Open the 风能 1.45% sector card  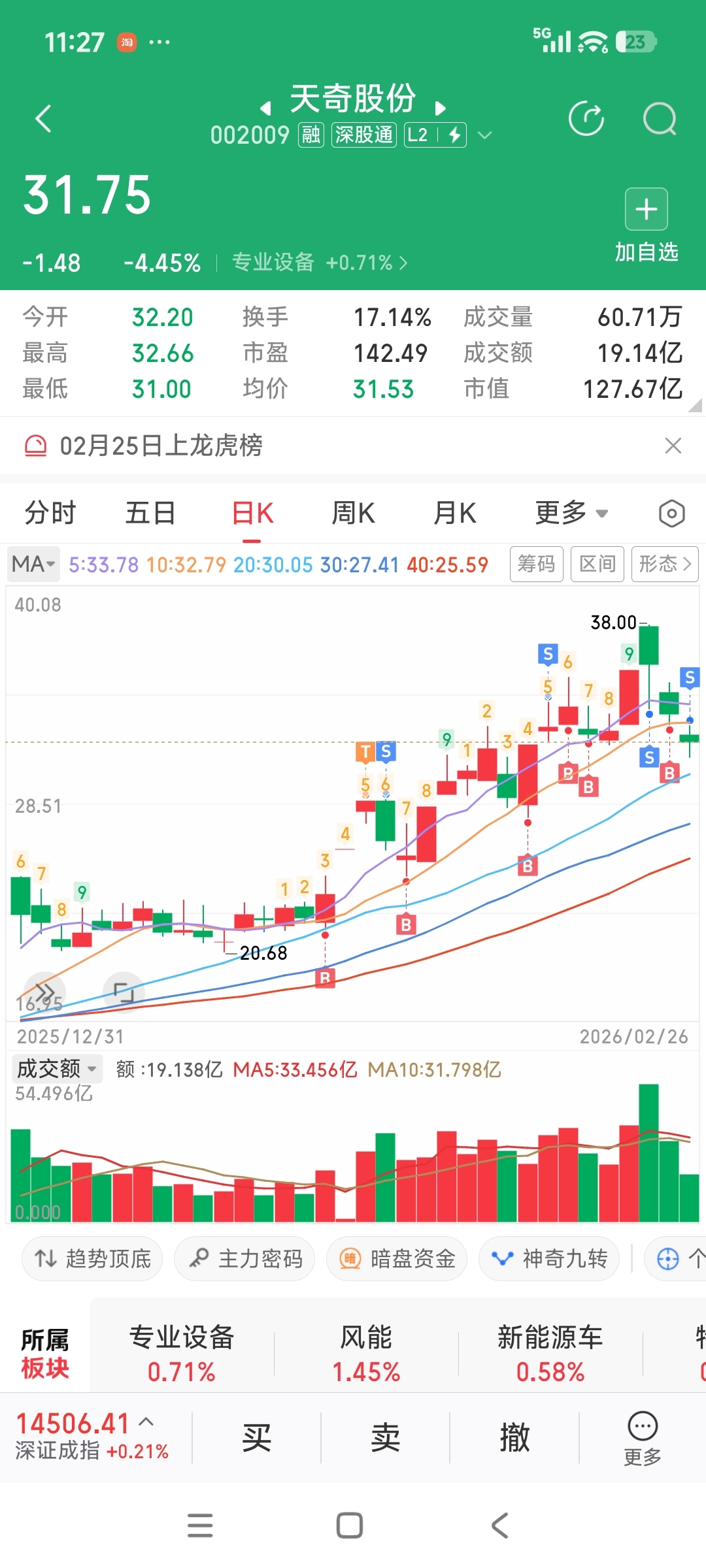366,1354
